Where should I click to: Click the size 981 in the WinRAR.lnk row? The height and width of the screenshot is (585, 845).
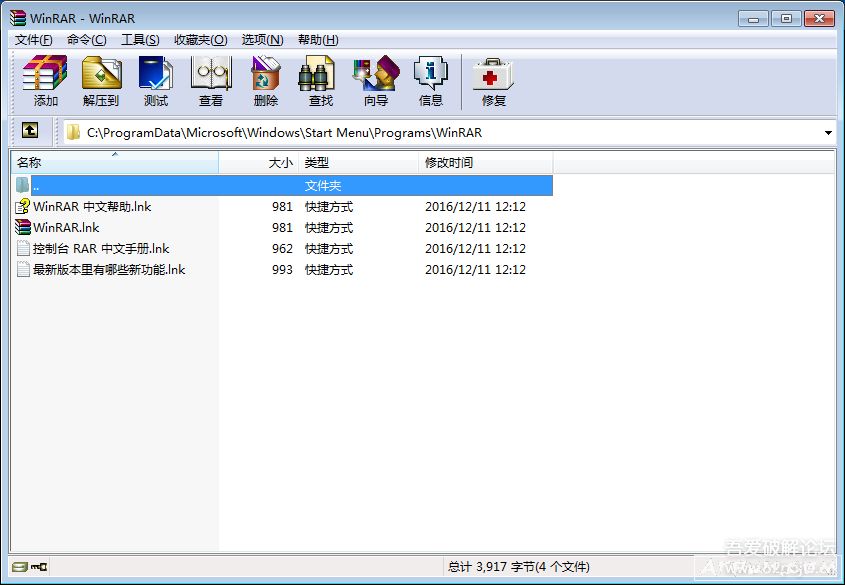click(x=282, y=227)
